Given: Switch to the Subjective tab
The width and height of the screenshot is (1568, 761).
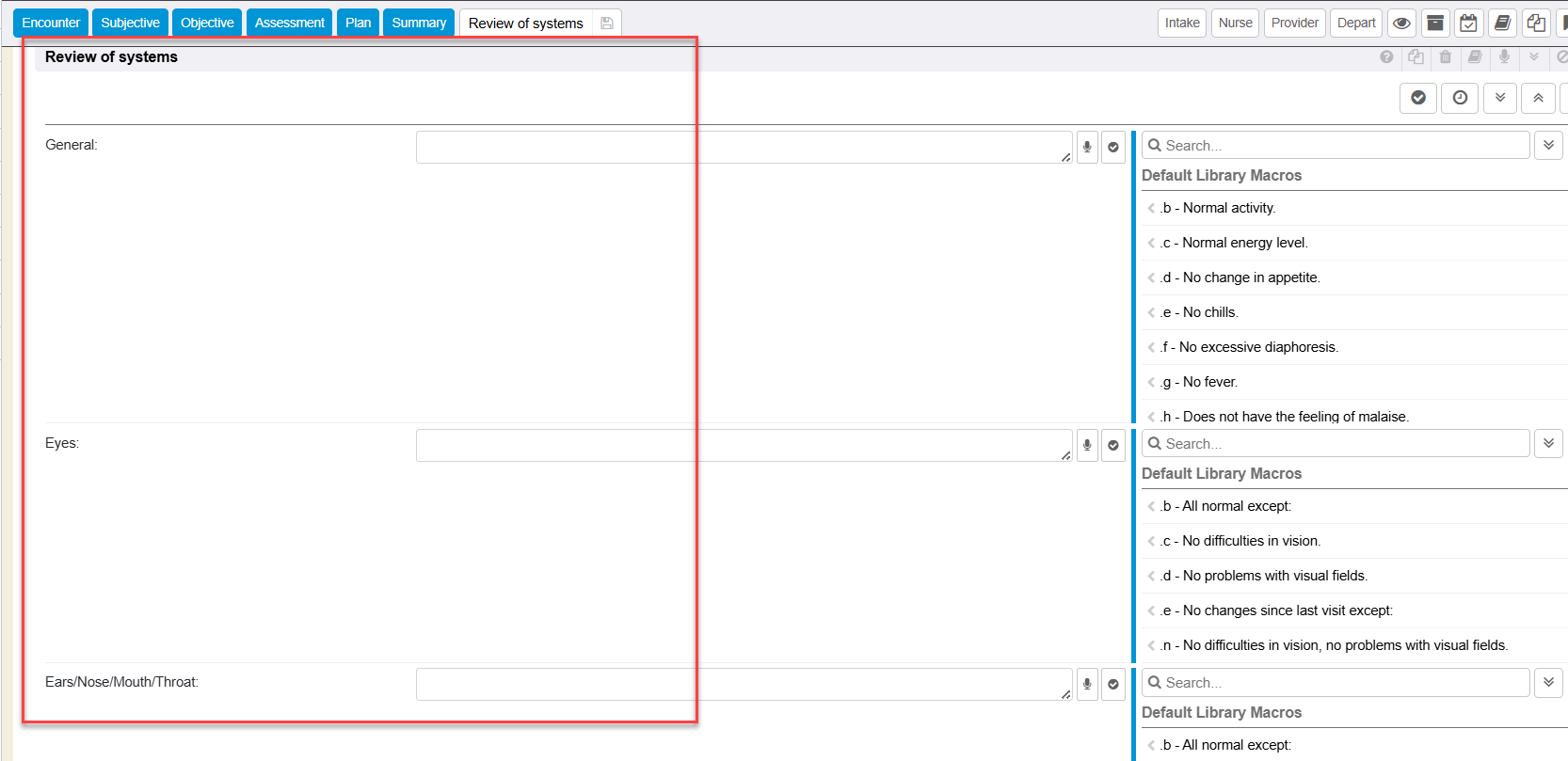Looking at the screenshot, I should click(130, 23).
